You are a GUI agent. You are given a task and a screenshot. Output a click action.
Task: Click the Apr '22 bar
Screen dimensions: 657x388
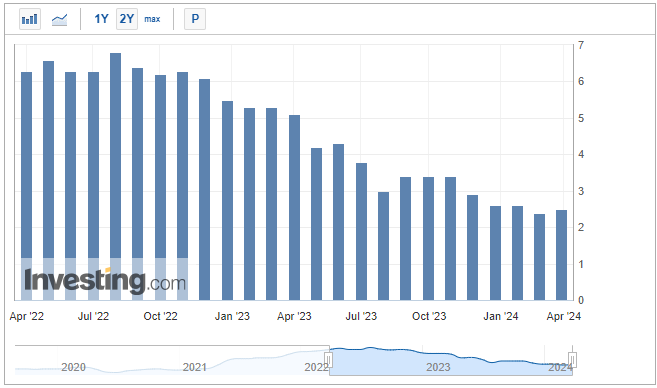26,186
